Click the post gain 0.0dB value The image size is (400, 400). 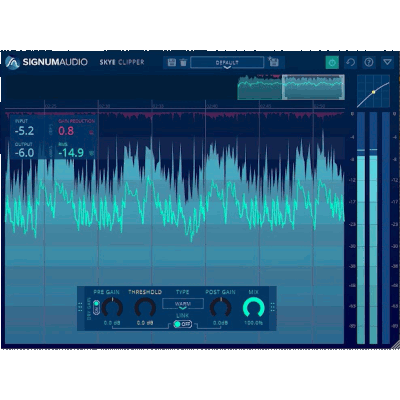(x=220, y=323)
